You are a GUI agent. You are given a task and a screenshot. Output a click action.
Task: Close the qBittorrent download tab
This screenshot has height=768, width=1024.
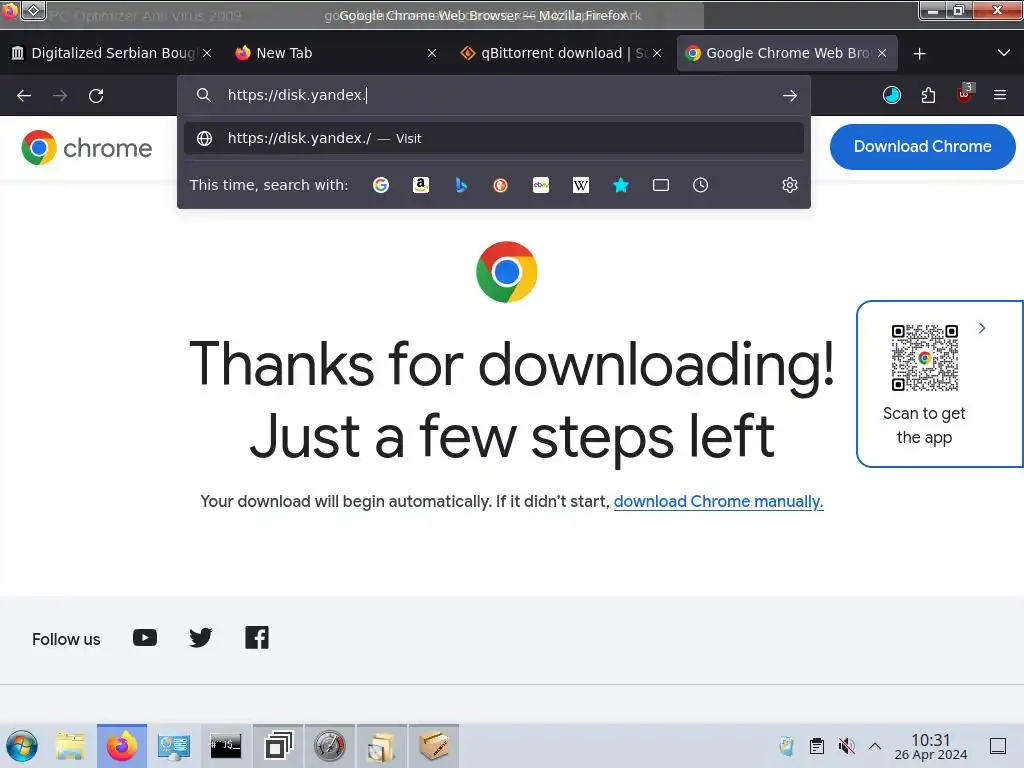coord(657,53)
